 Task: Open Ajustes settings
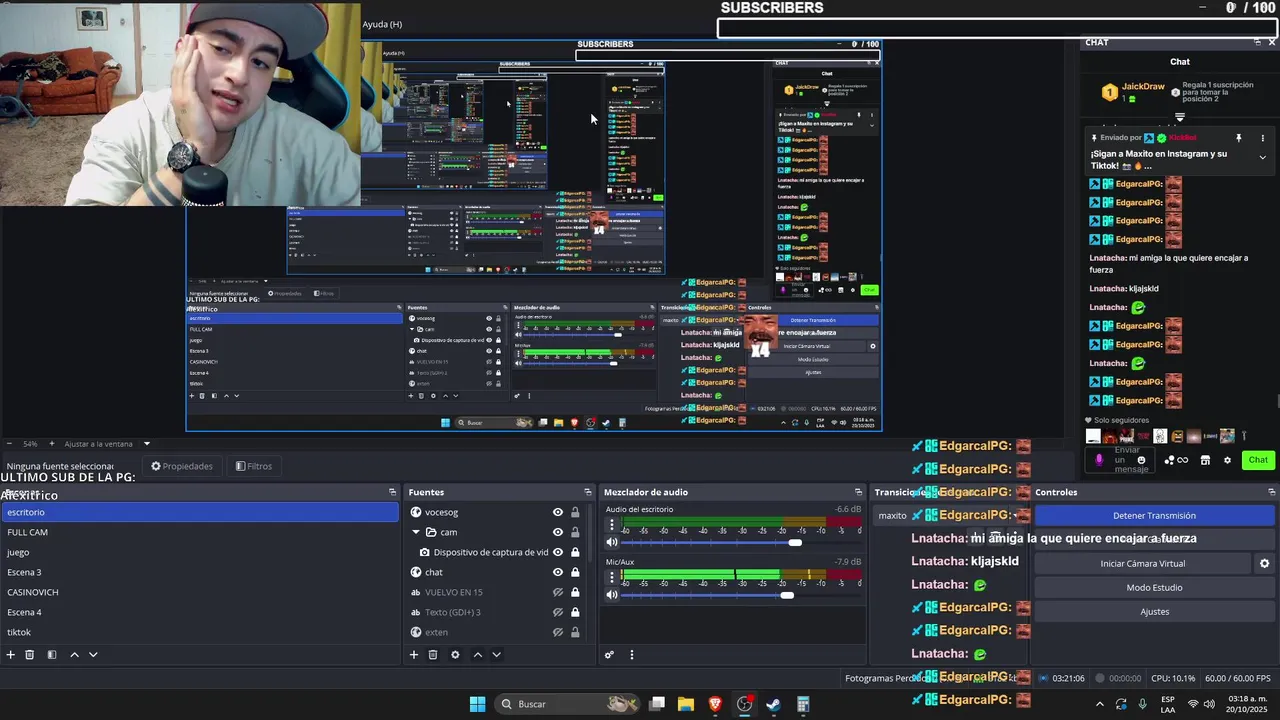(x=1154, y=612)
